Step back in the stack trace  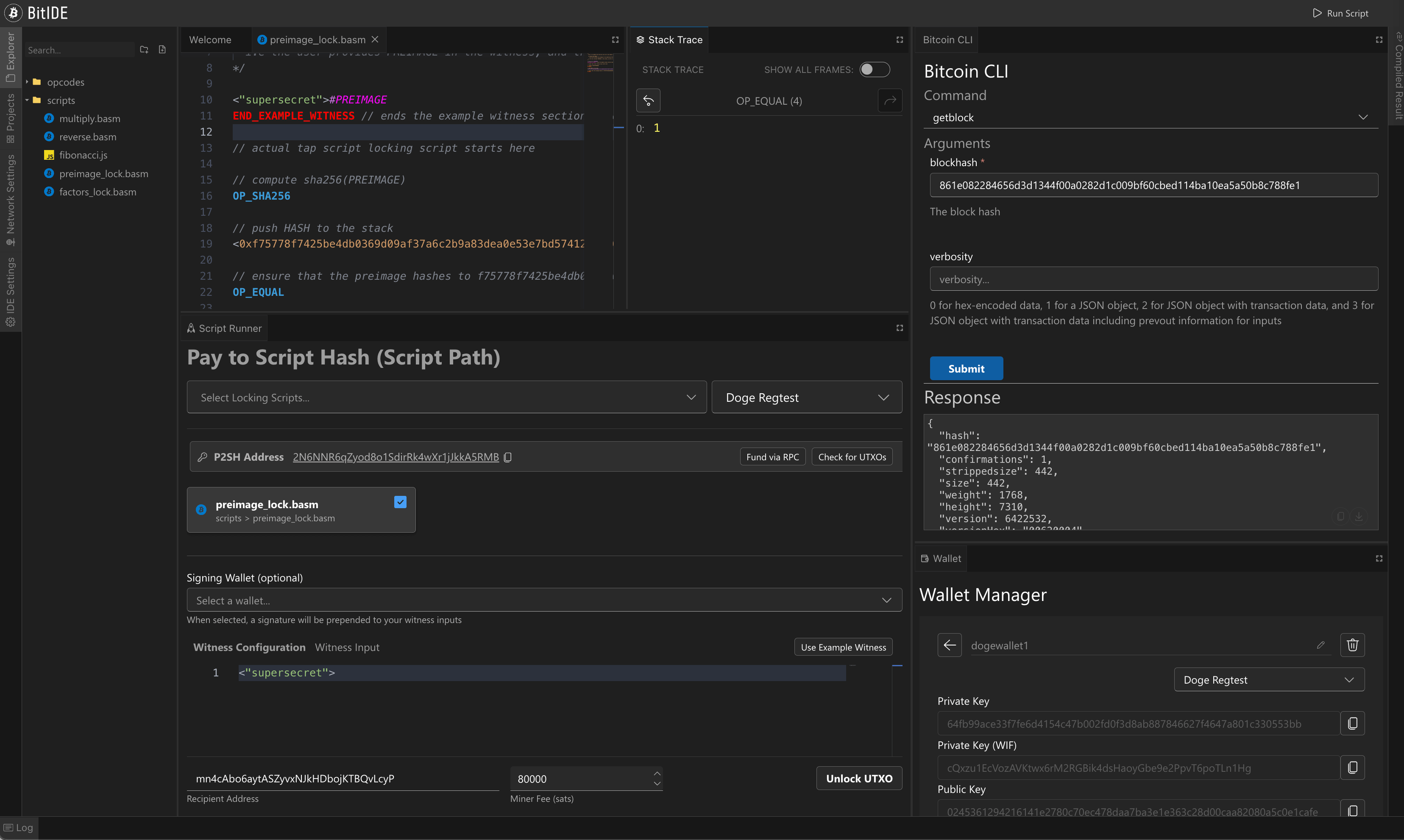[x=648, y=100]
